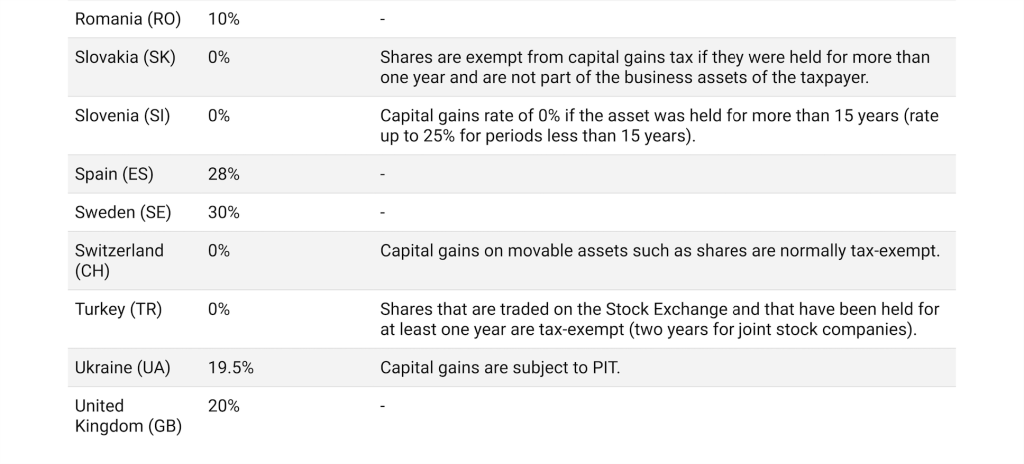Select the 30% rate for Sweden
Image resolution: width=1024 pixels, height=464 pixels.
pos(224,212)
